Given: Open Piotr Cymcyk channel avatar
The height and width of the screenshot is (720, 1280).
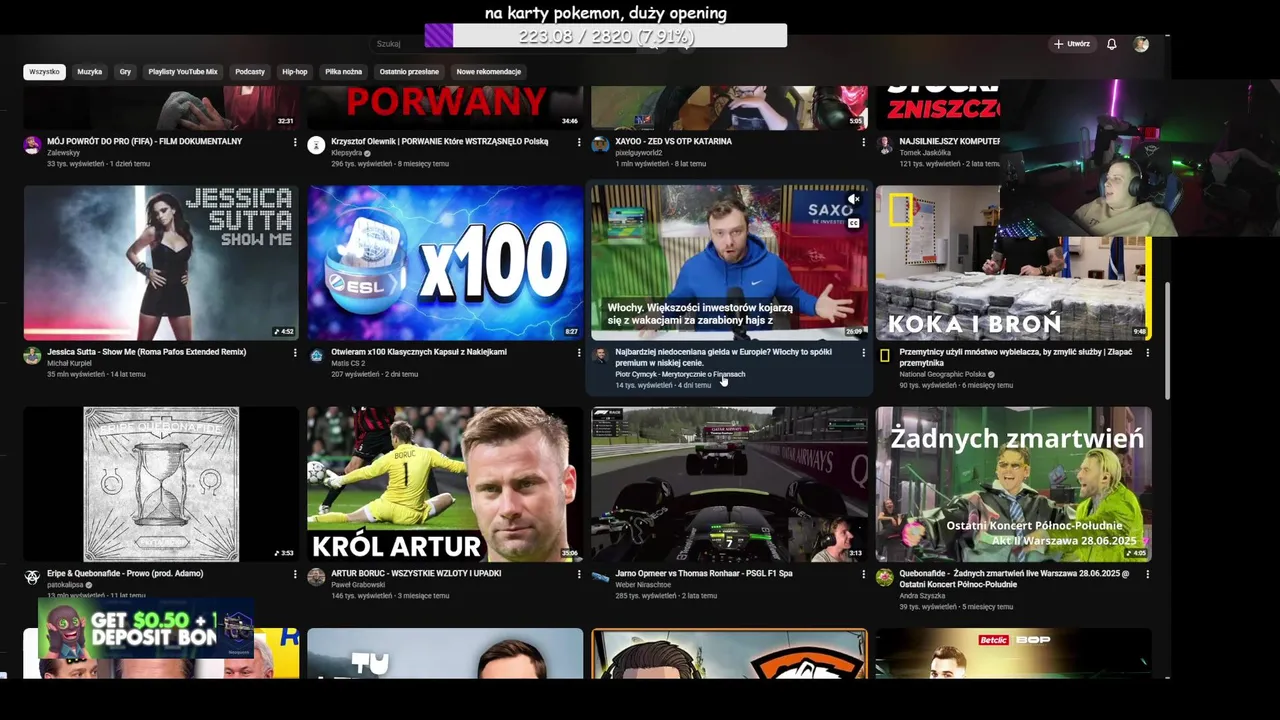Looking at the screenshot, I should (x=600, y=356).
